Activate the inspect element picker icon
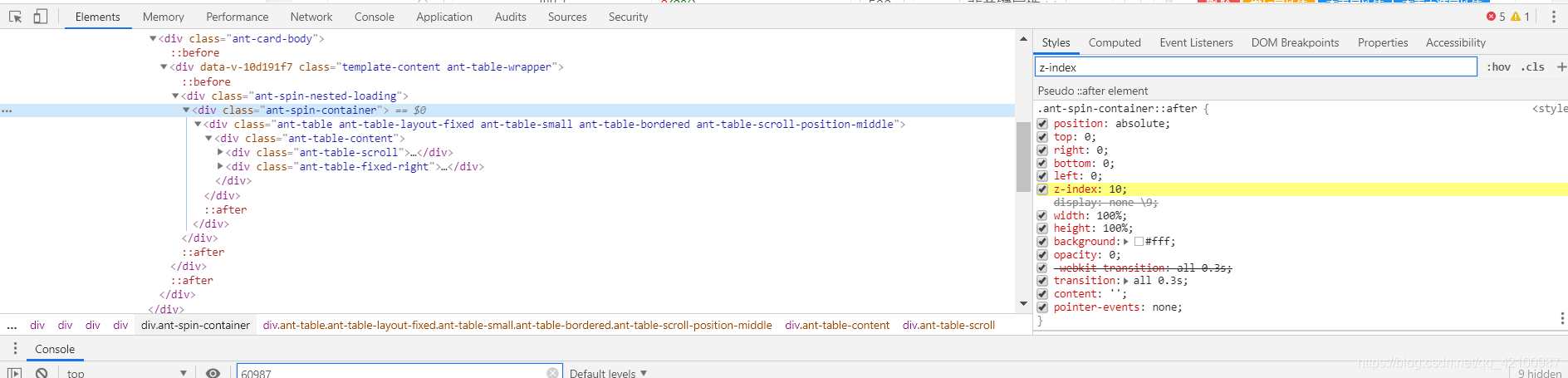Screen dimensions: 1568x378 tap(15, 17)
